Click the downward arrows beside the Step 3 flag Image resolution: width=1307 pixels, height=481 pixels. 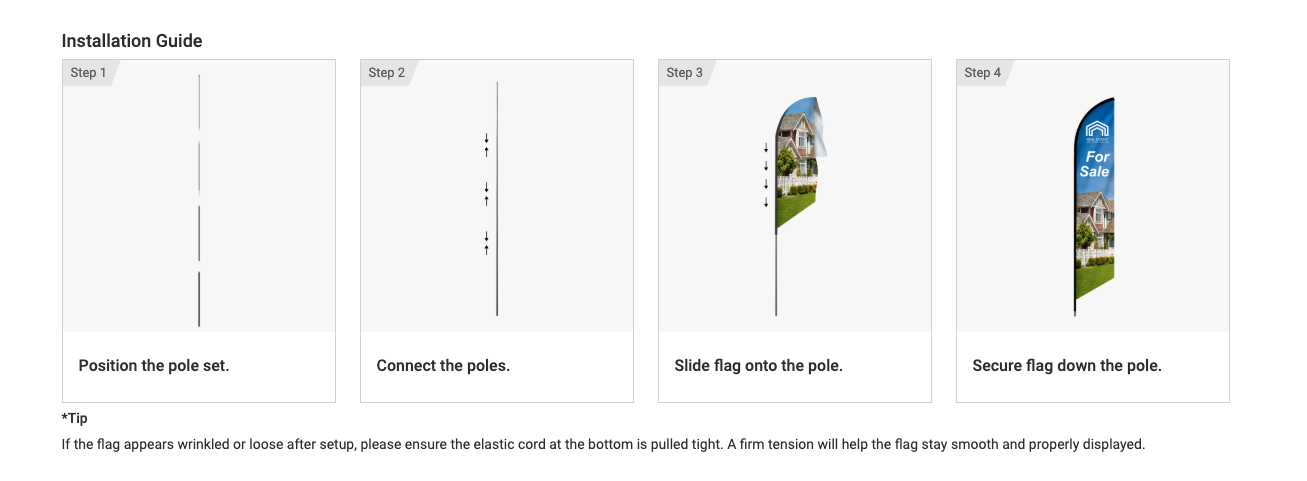point(766,175)
